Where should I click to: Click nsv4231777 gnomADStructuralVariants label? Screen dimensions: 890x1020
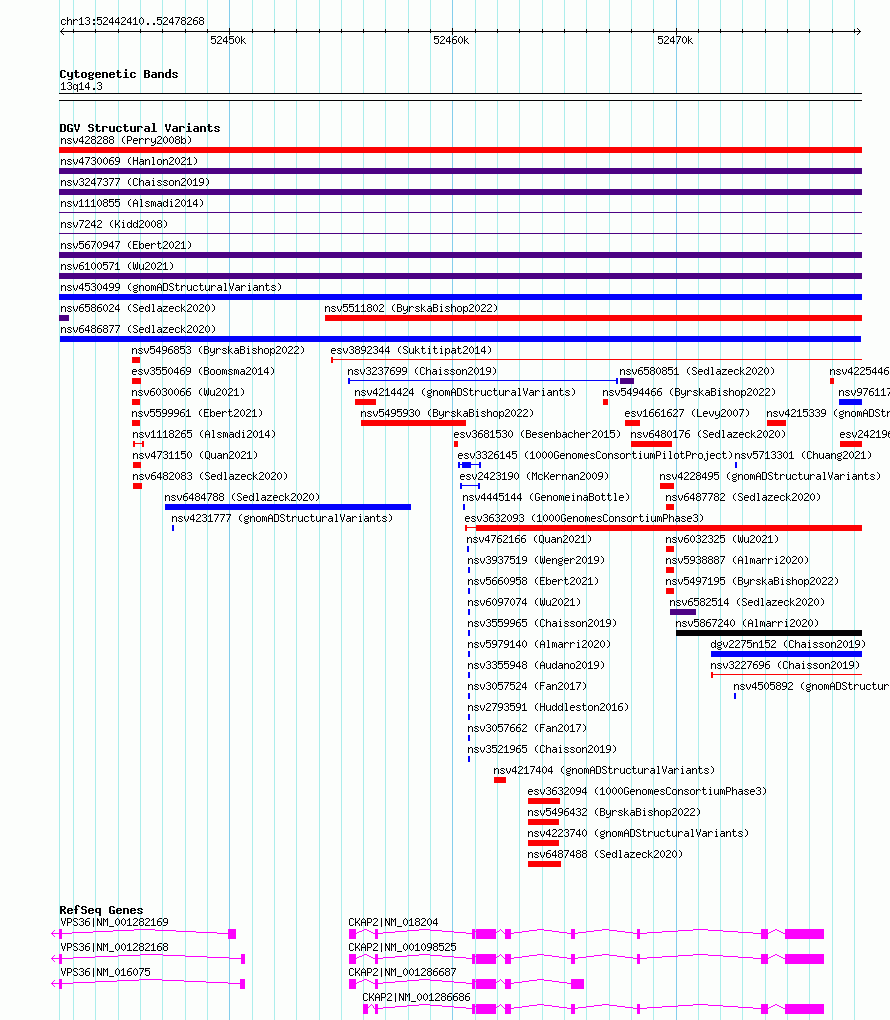coord(282,518)
